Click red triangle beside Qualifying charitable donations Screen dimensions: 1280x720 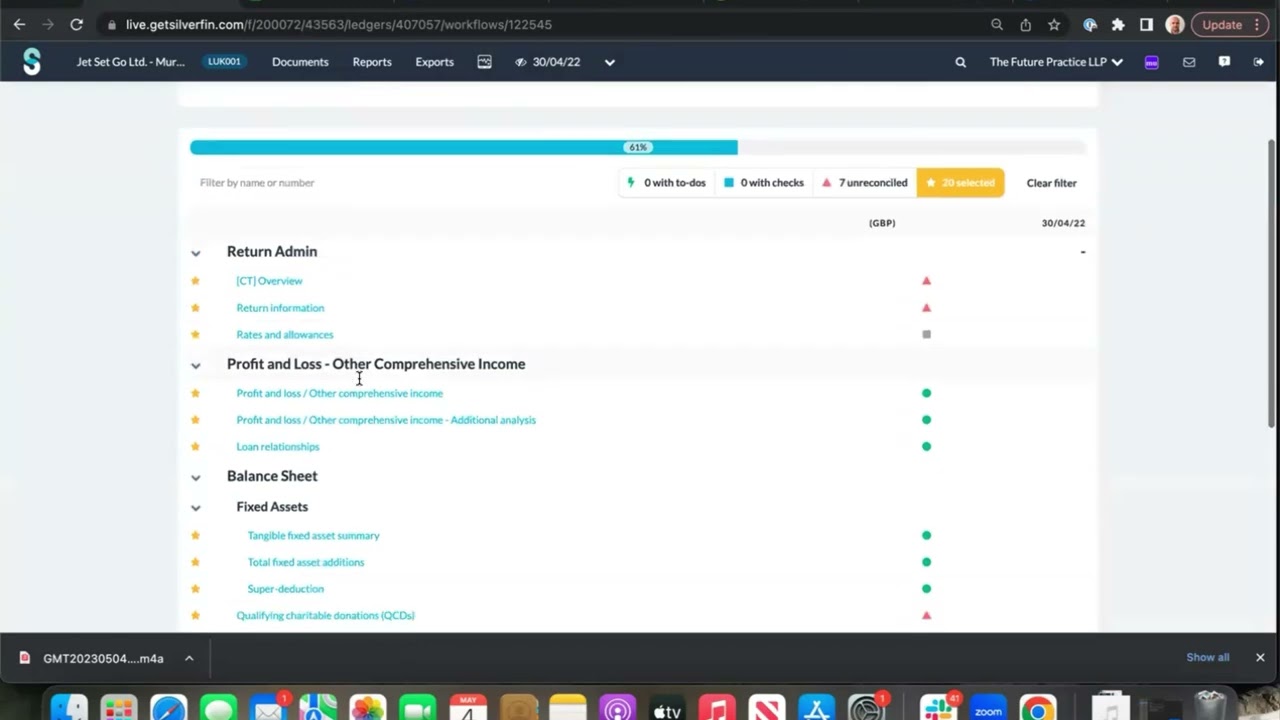[x=926, y=616]
